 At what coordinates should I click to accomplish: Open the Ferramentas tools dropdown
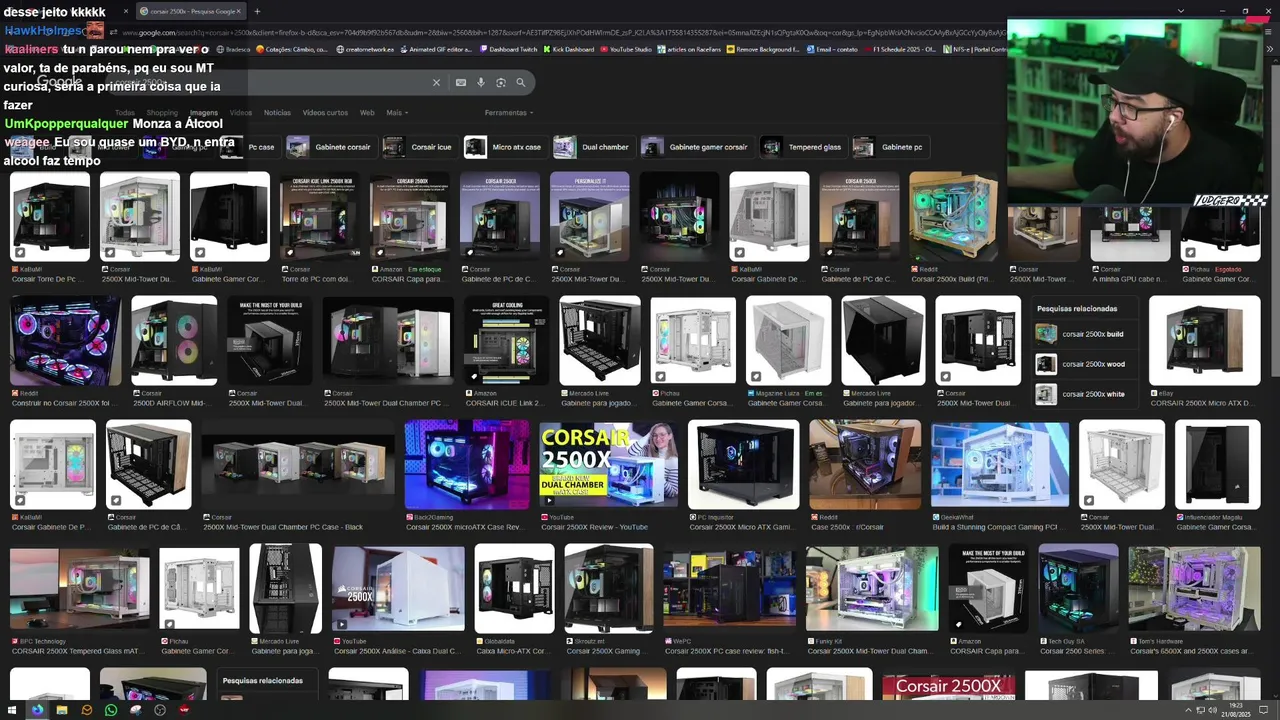click(507, 113)
